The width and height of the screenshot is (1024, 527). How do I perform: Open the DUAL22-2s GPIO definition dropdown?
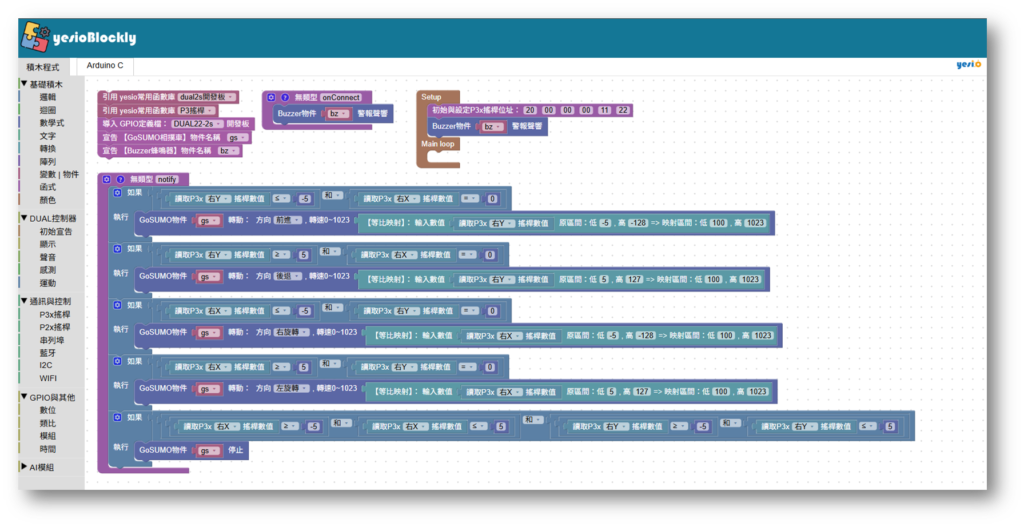pos(197,123)
